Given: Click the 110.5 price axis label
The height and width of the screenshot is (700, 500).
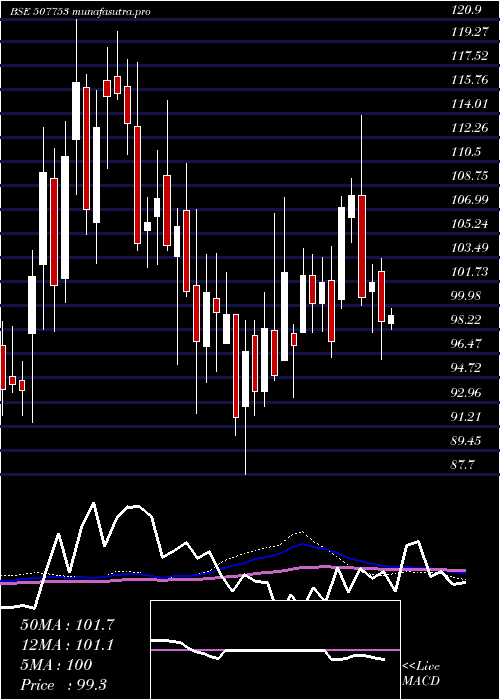Looking at the screenshot, I should pyautogui.click(x=466, y=152).
